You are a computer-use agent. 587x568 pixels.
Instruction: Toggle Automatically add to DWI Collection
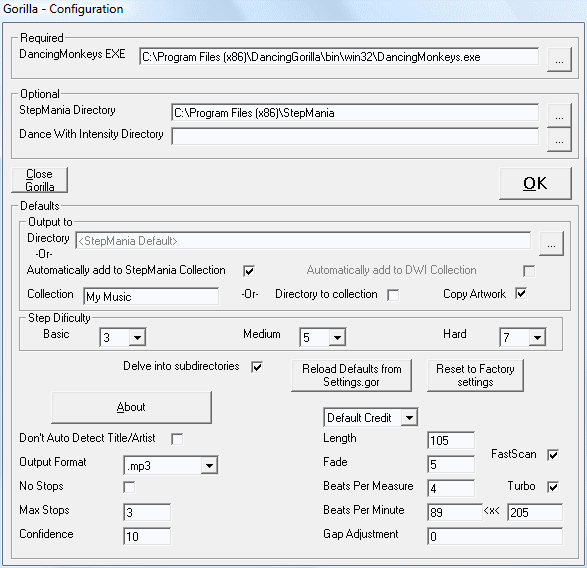click(529, 271)
